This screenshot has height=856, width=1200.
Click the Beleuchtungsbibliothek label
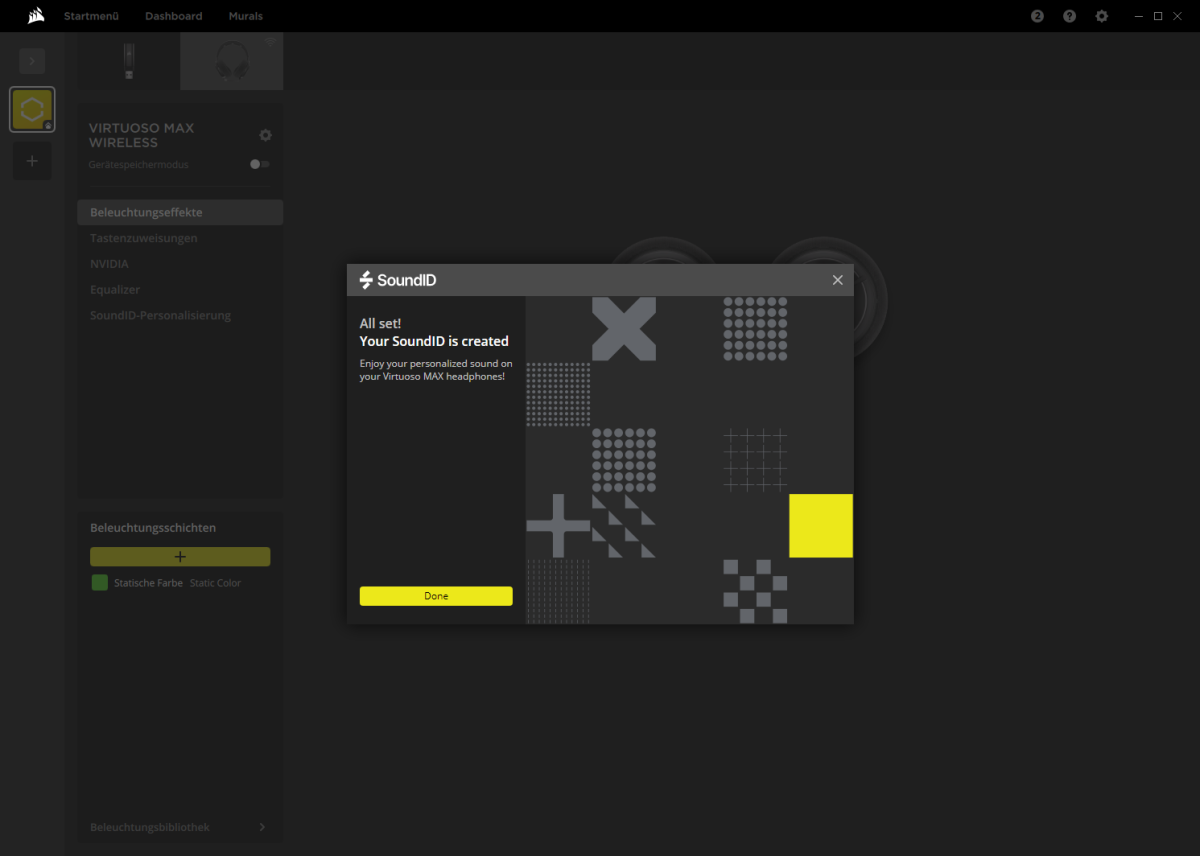pyautogui.click(x=150, y=827)
